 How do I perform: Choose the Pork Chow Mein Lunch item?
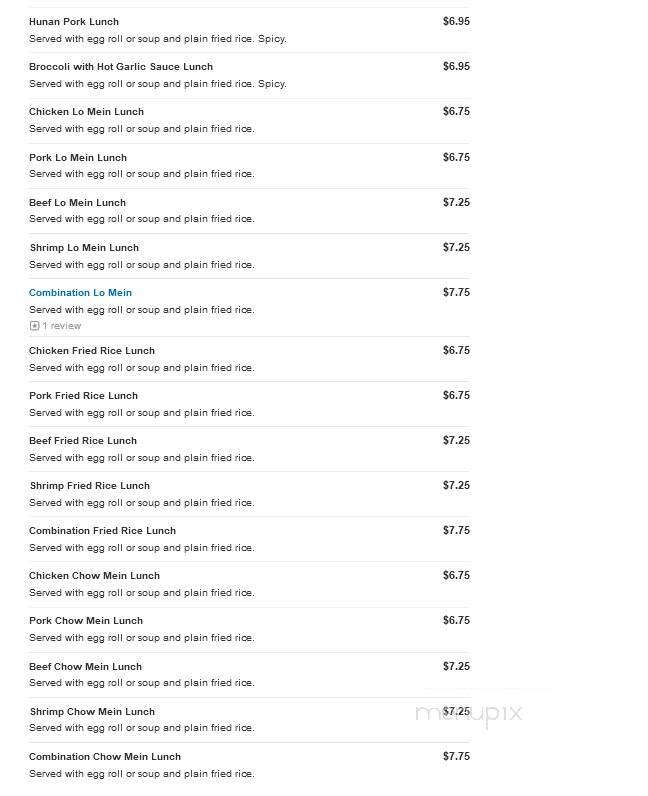[86, 621]
